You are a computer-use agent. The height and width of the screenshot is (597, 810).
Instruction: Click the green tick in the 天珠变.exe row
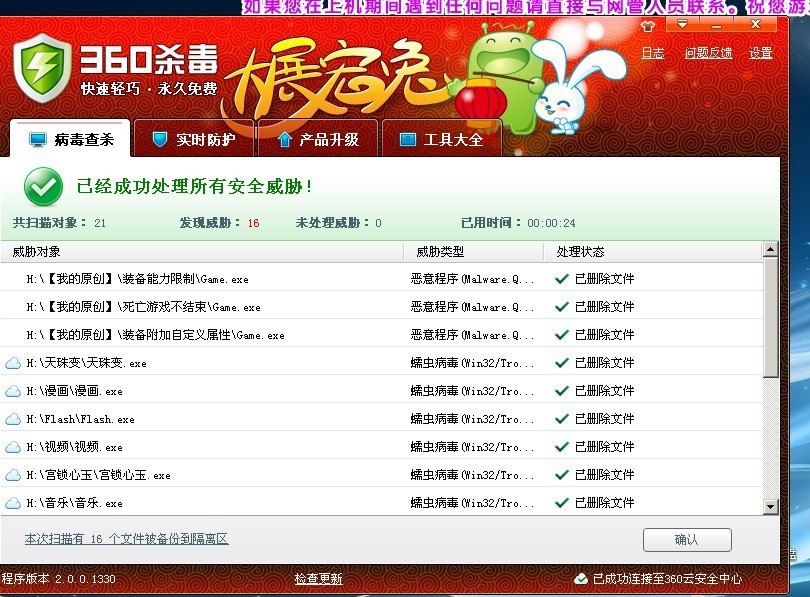point(562,363)
